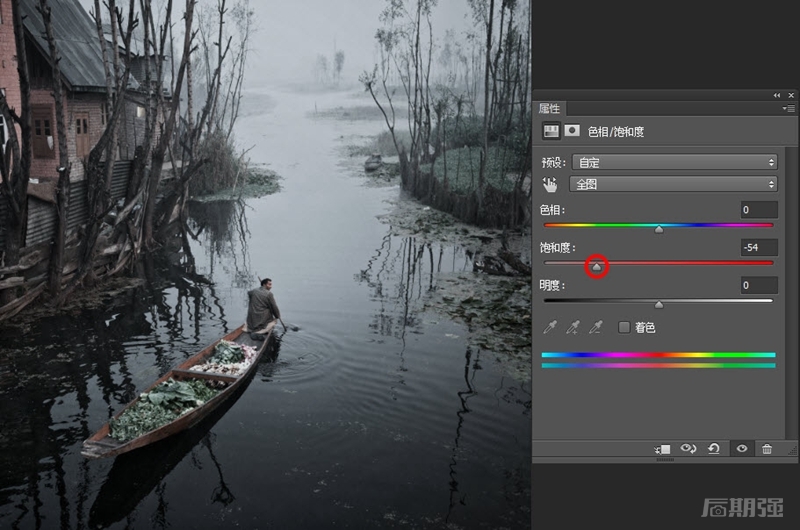The image size is (800, 530).
Task: Click the 明度 lightness slider handle
Action: tap(659, 305)
